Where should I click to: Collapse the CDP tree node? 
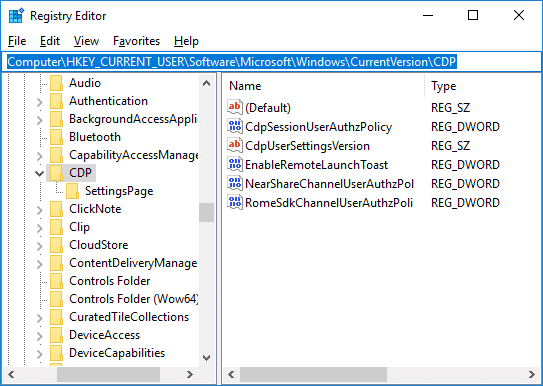(x=39, y=173)
